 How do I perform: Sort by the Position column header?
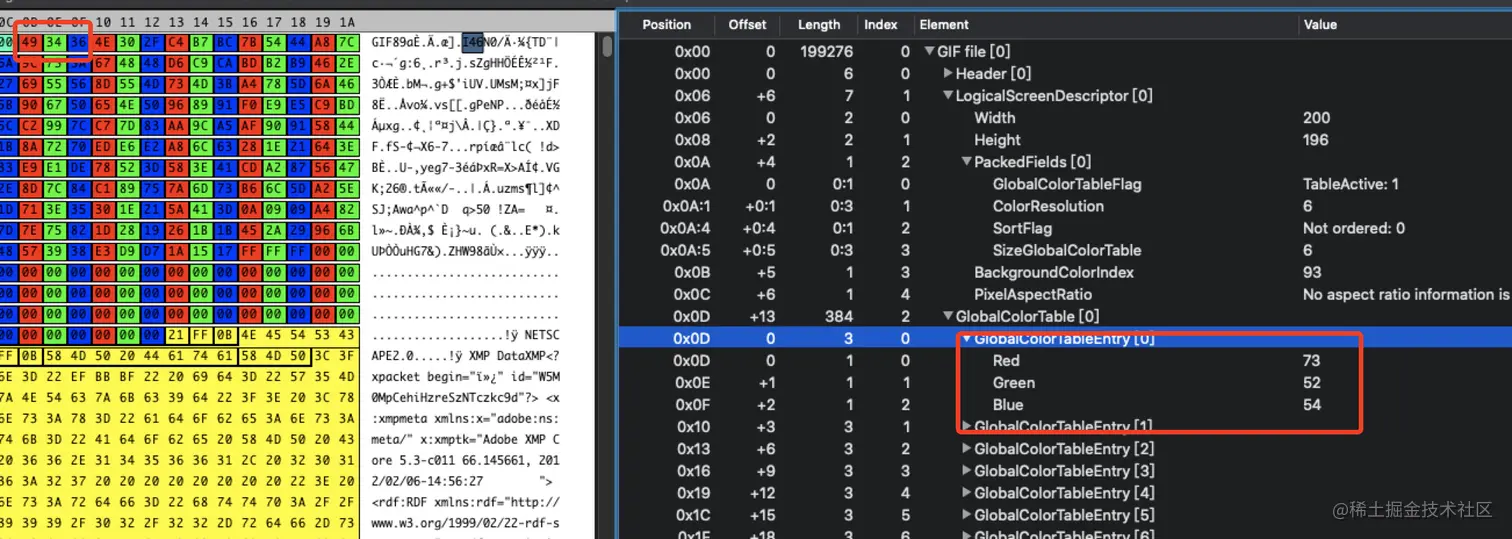(x=666, y=25)
